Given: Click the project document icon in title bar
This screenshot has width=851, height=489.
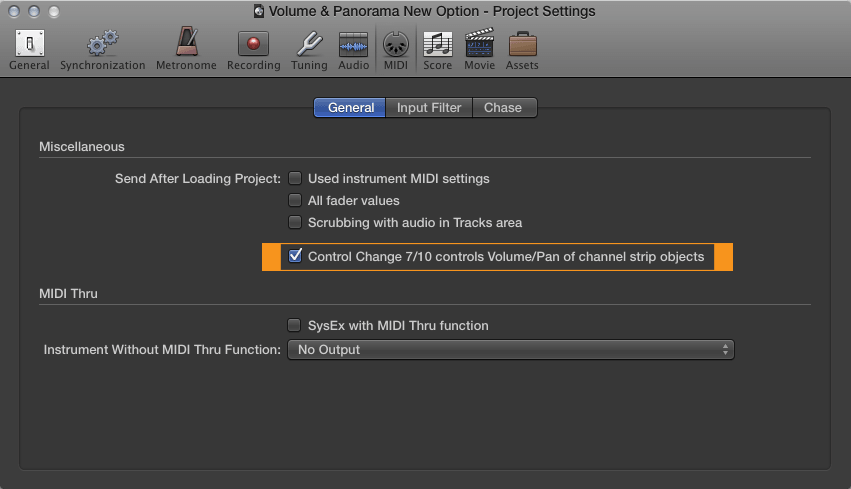Looking at the screenshot, I should pos(259,11).
